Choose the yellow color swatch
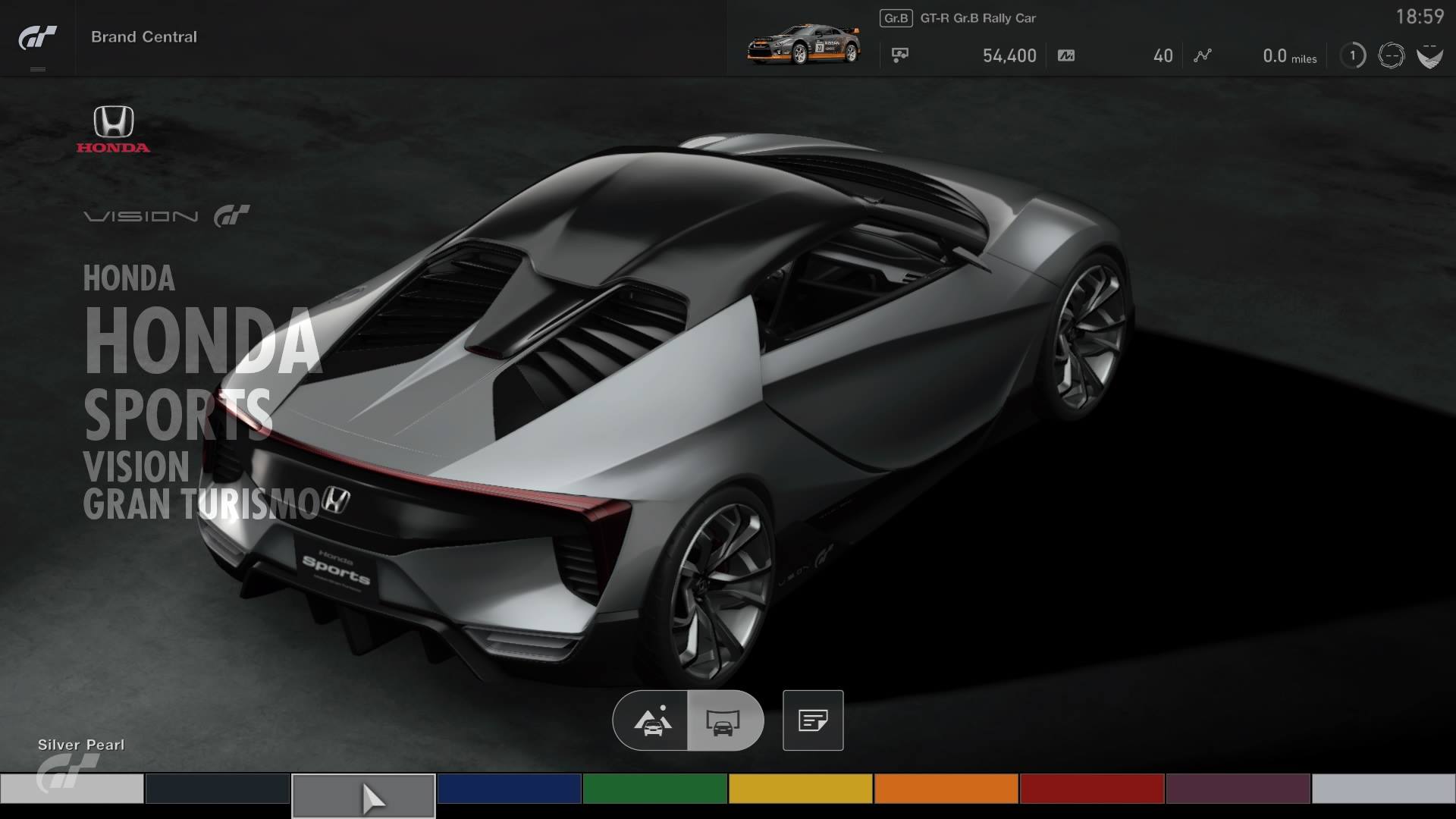The width and height of the screenshot is (1456, 819). point(801,789)
